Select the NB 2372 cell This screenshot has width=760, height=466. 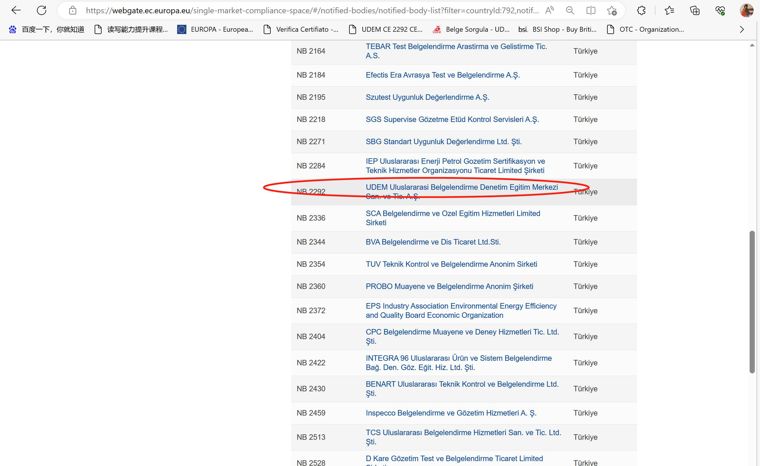(311, 310)
